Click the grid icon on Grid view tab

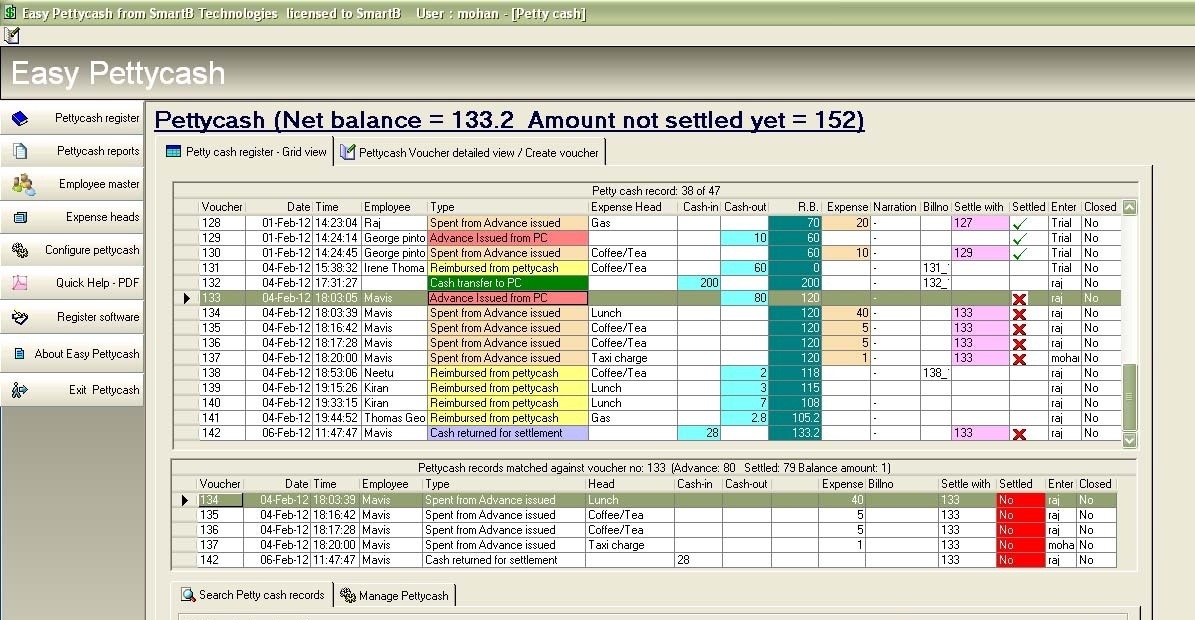tap(173, 152)
